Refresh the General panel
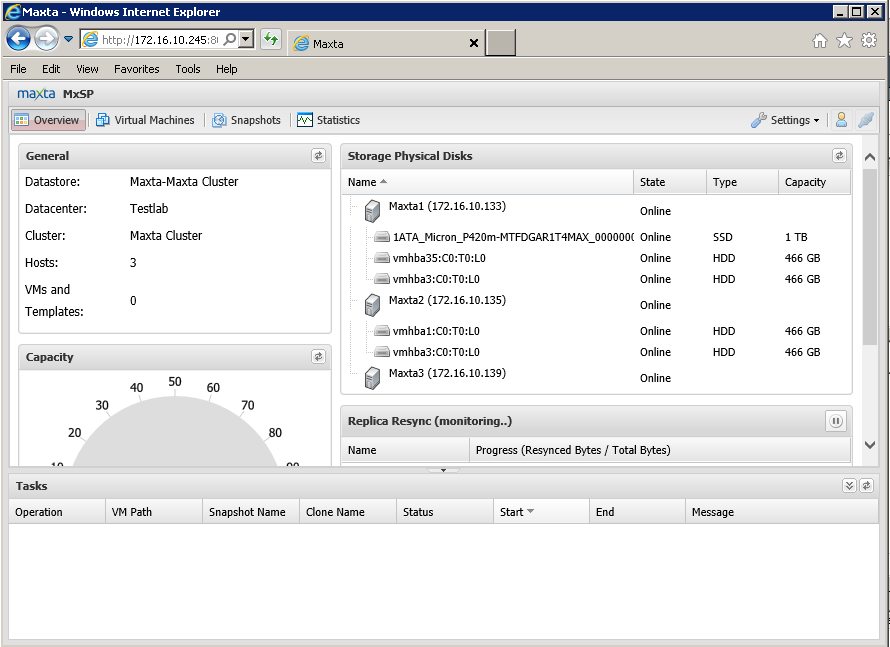This screenshot has width=890, height=647. (x=318, y=156)
